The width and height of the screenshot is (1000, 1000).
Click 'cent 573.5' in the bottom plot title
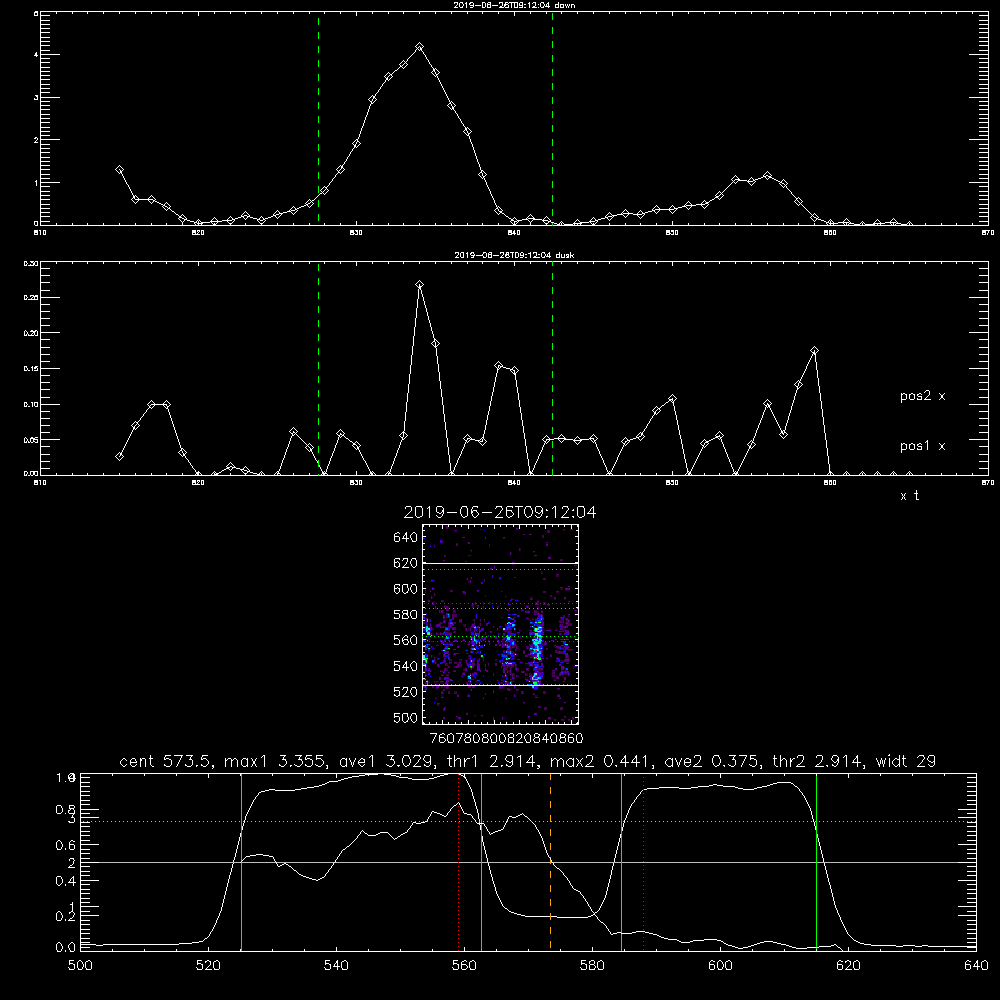(168, 761)
